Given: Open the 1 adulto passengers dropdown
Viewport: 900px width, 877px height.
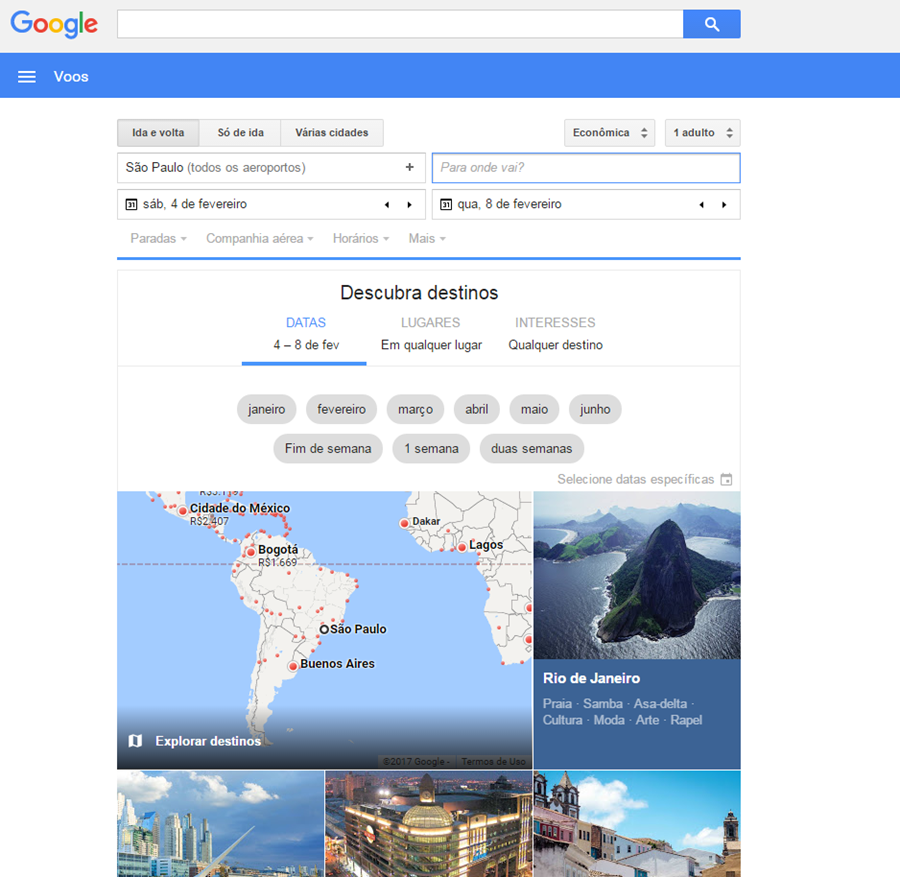Looking at the screenshot, I should (702, 133).
